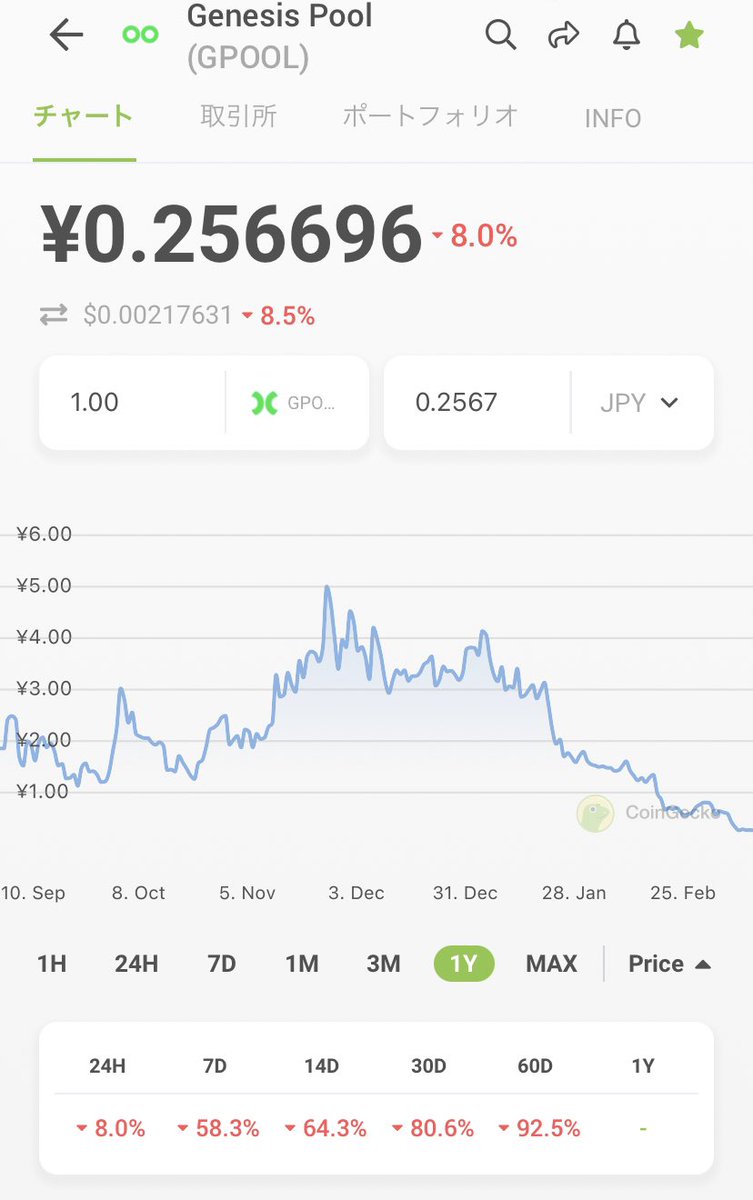Select the 1M chart range

point(302,964)
